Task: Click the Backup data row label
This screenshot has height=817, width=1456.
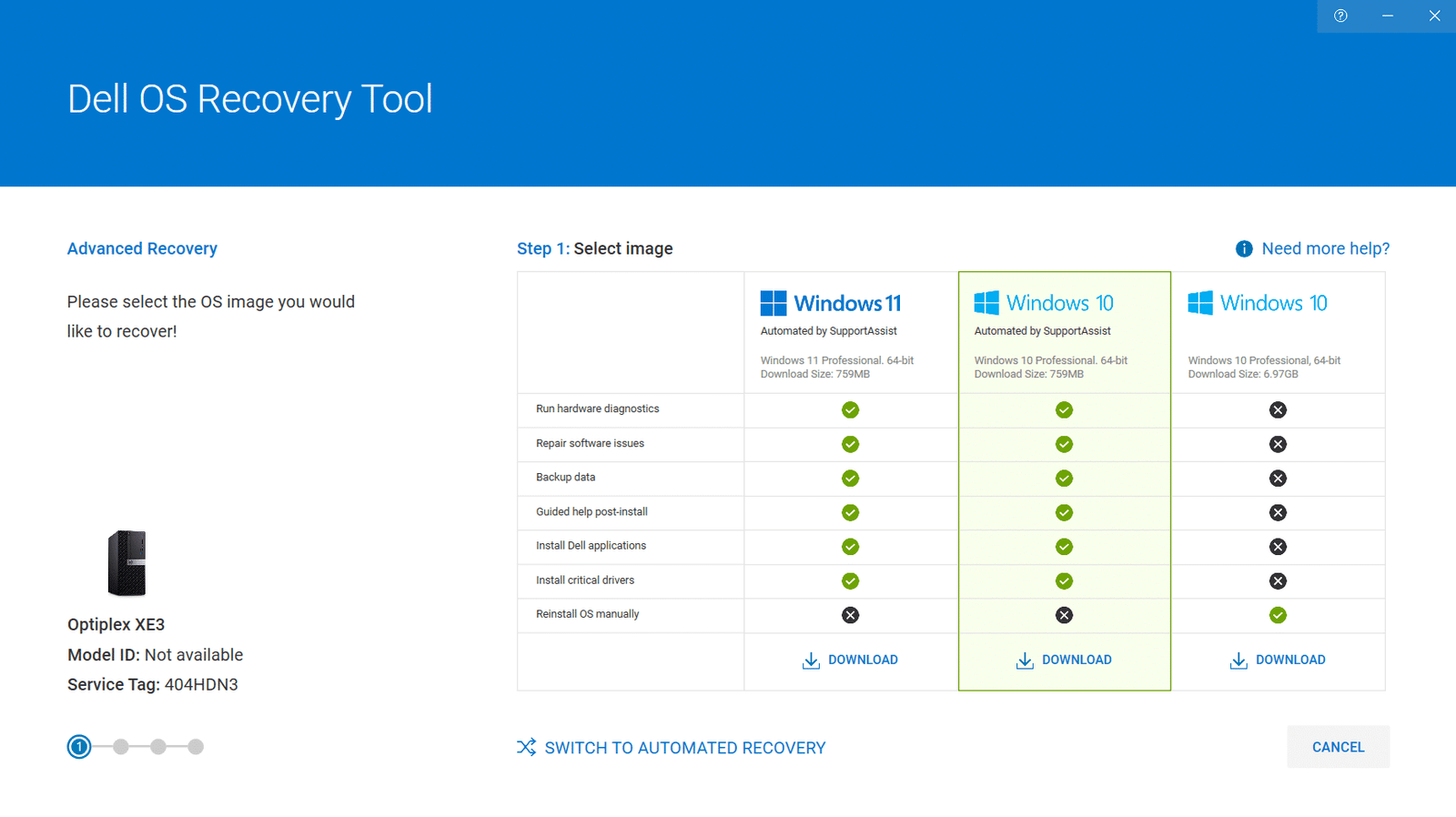Action: 565,477
